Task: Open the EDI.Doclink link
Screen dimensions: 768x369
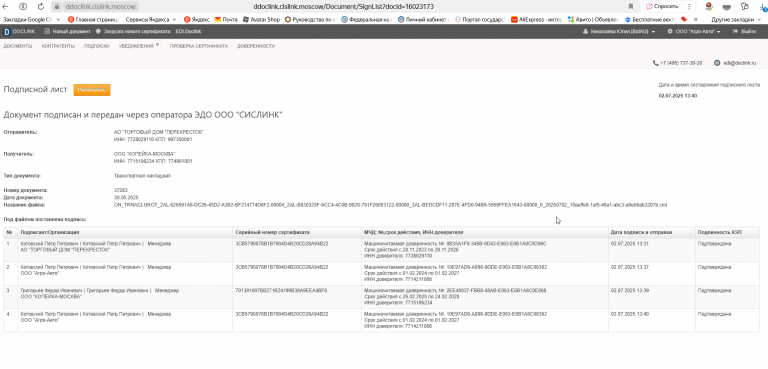Action: pyautogui.click(x=188, y=31)
